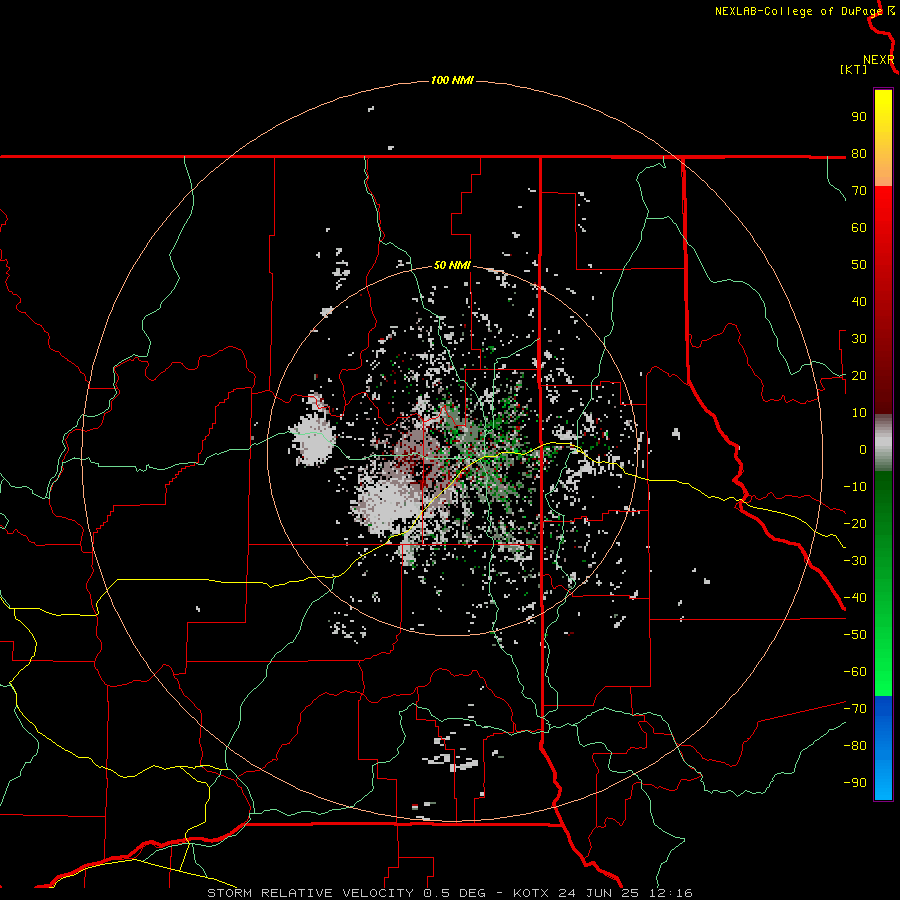Click the isolated round gray echo west of center
Image resolution: width=900 pixels, height=900 pixels.
click(x=313, y=441)
